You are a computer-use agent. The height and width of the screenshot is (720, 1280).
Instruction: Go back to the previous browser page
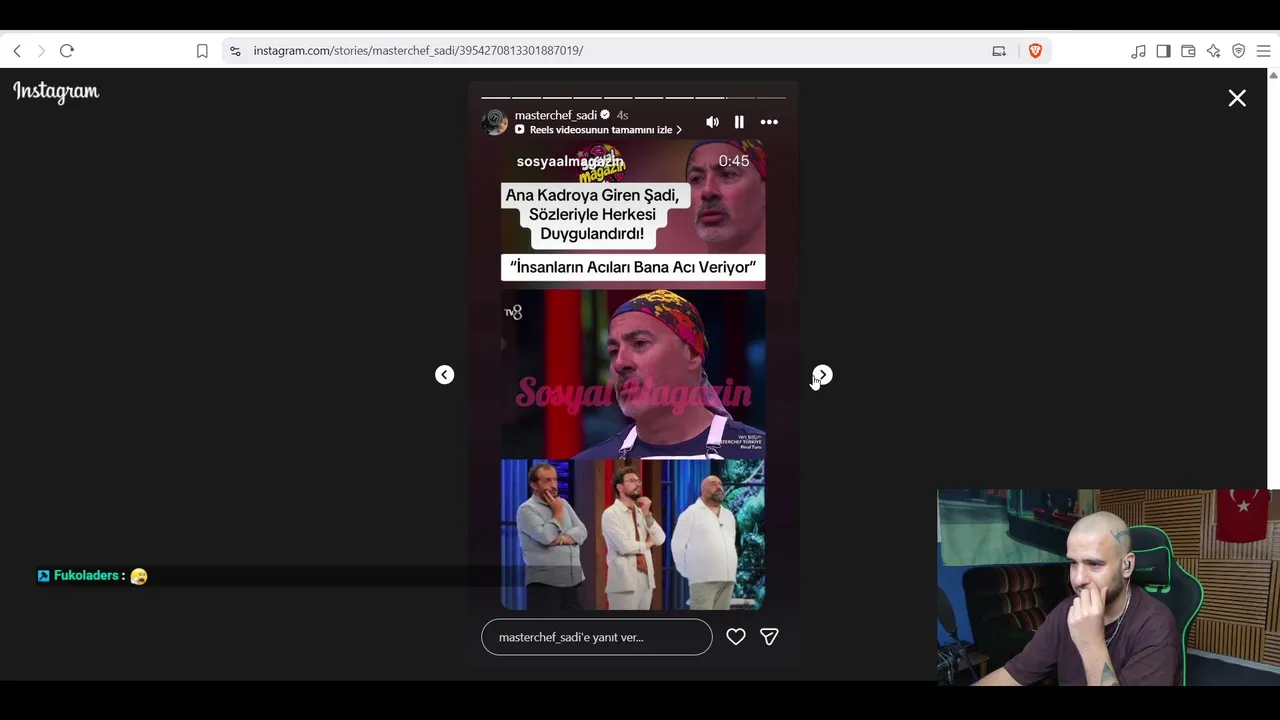(17, 51)
